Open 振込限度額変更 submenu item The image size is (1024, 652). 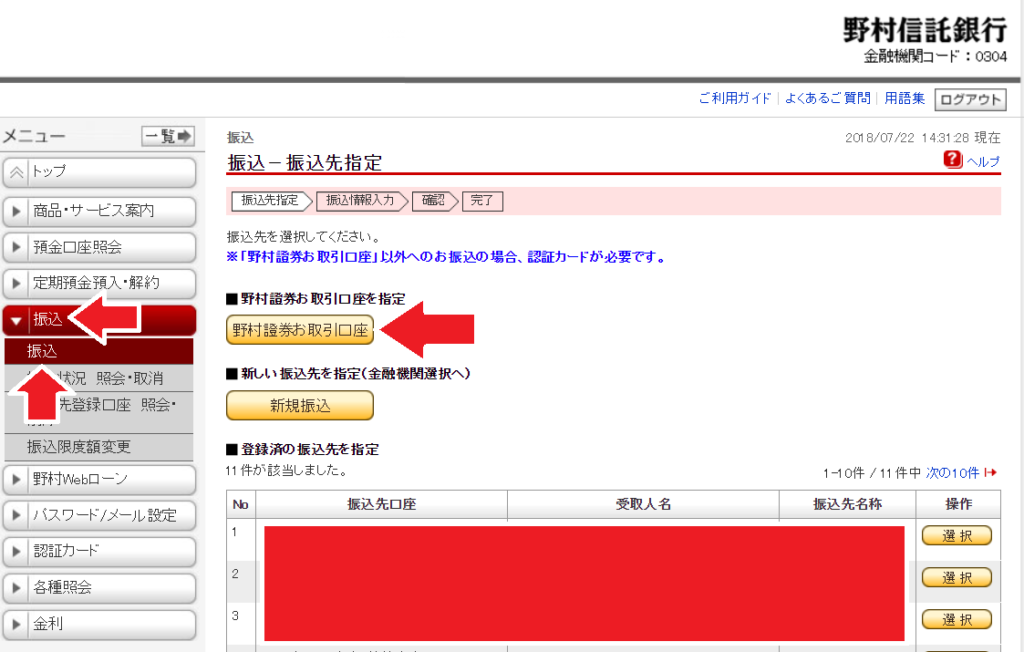coord(99,447)
